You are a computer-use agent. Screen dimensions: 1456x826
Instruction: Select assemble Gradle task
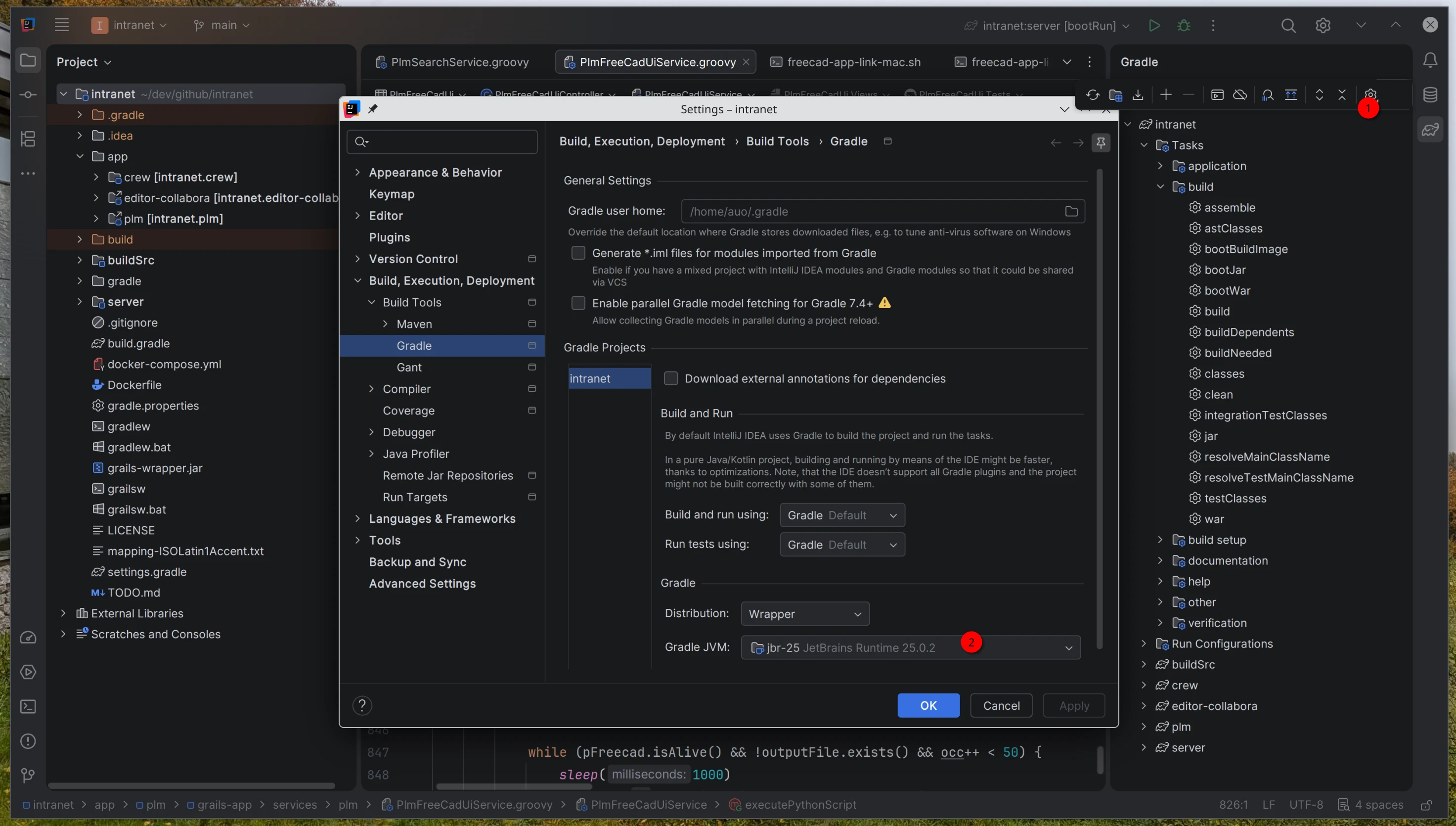(x=1229, y=207)
